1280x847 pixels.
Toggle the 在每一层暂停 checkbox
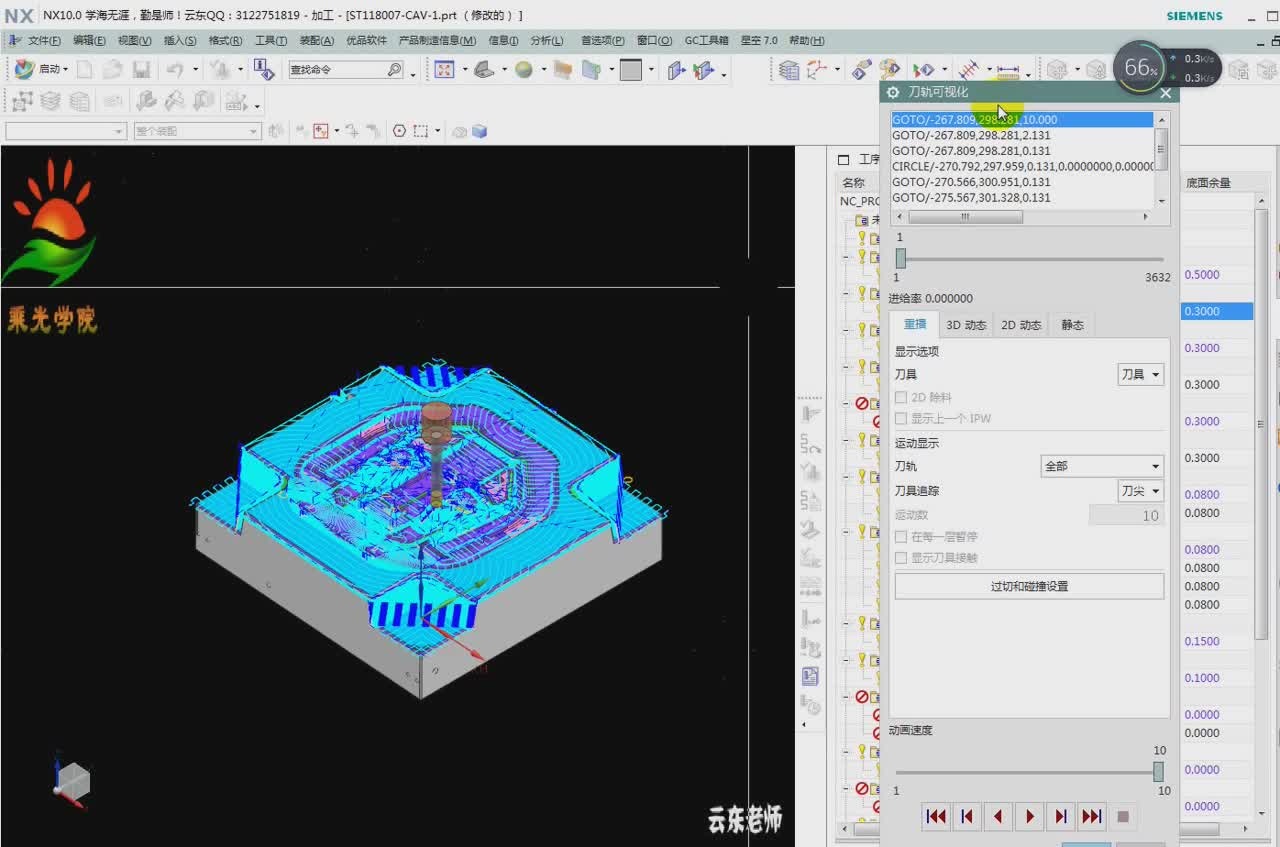click(x=901, y=537)
